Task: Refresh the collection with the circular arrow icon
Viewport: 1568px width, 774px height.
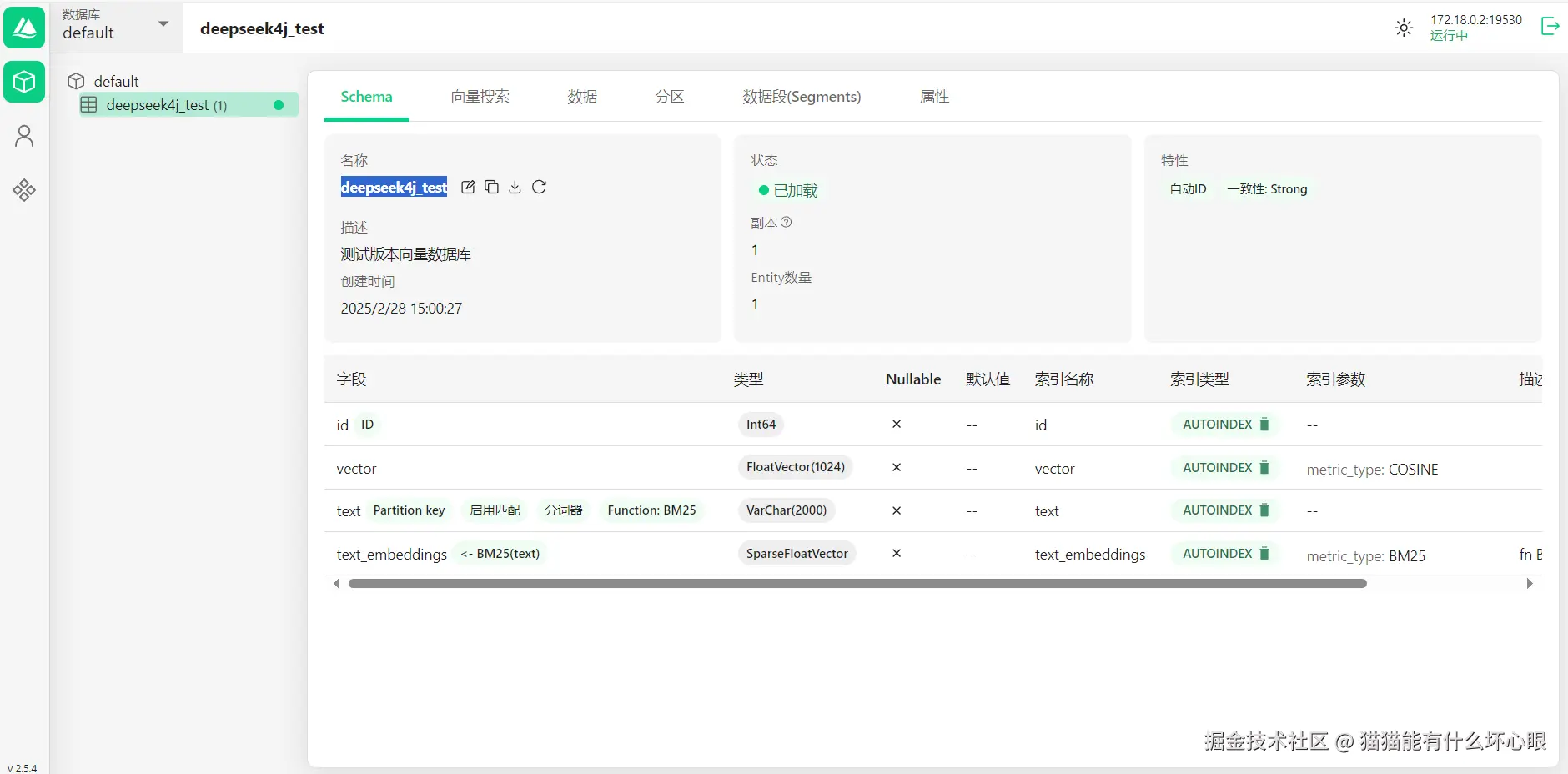Action: pos(539,187)
